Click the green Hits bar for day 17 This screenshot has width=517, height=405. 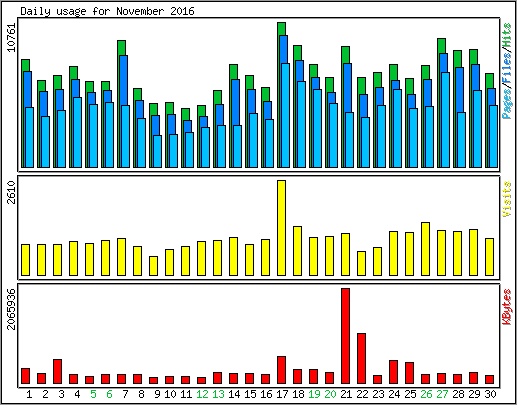click(x=281, y=29)
